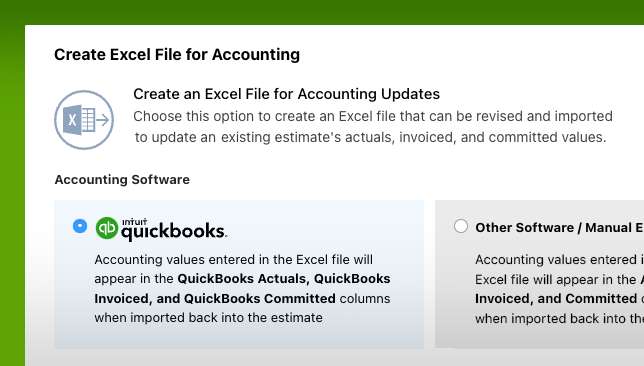This screenshot has width=644, height=366.
Task: Select the QuickBooks radio button
Action: pos(80,226)
